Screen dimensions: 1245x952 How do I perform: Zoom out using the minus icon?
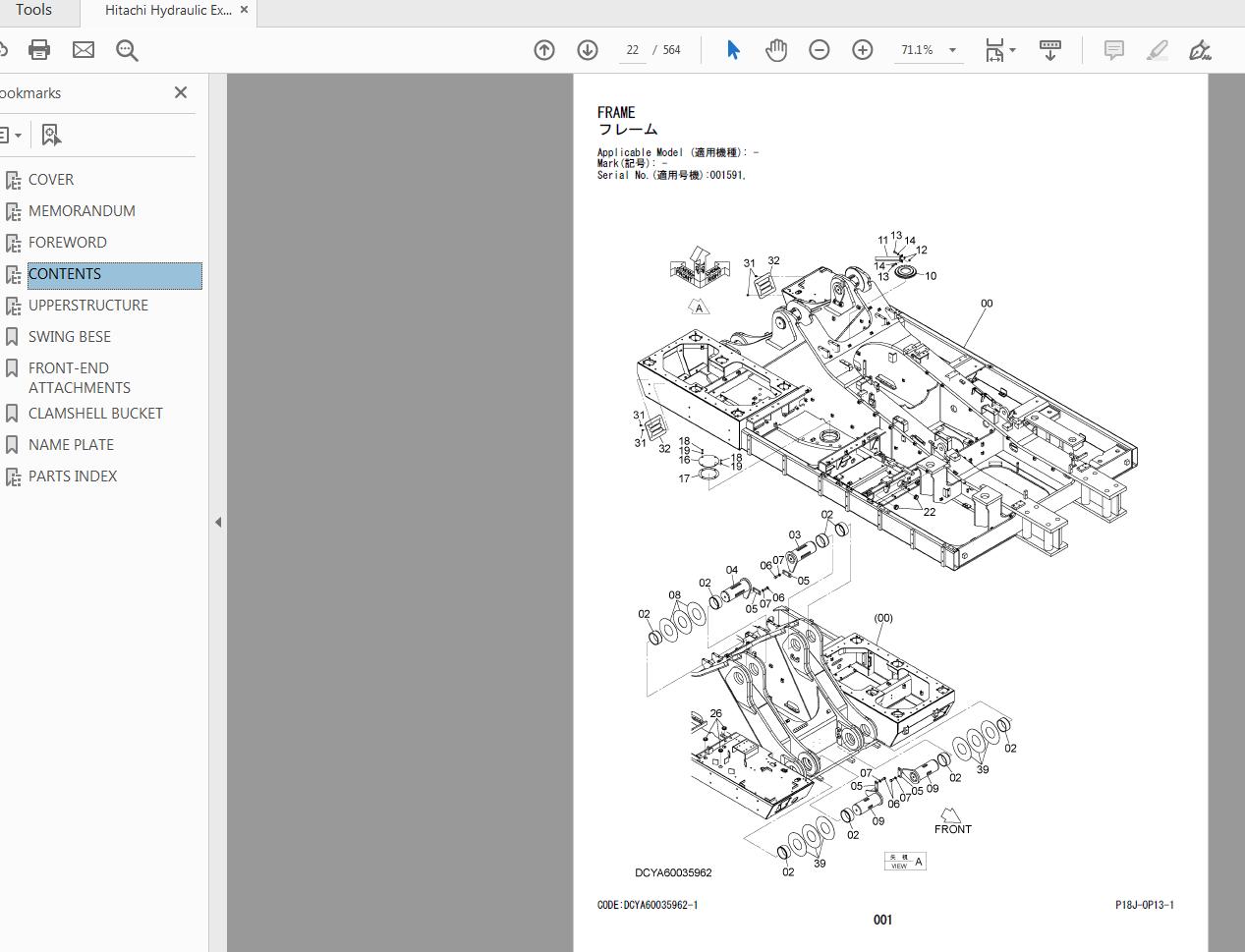820,49
